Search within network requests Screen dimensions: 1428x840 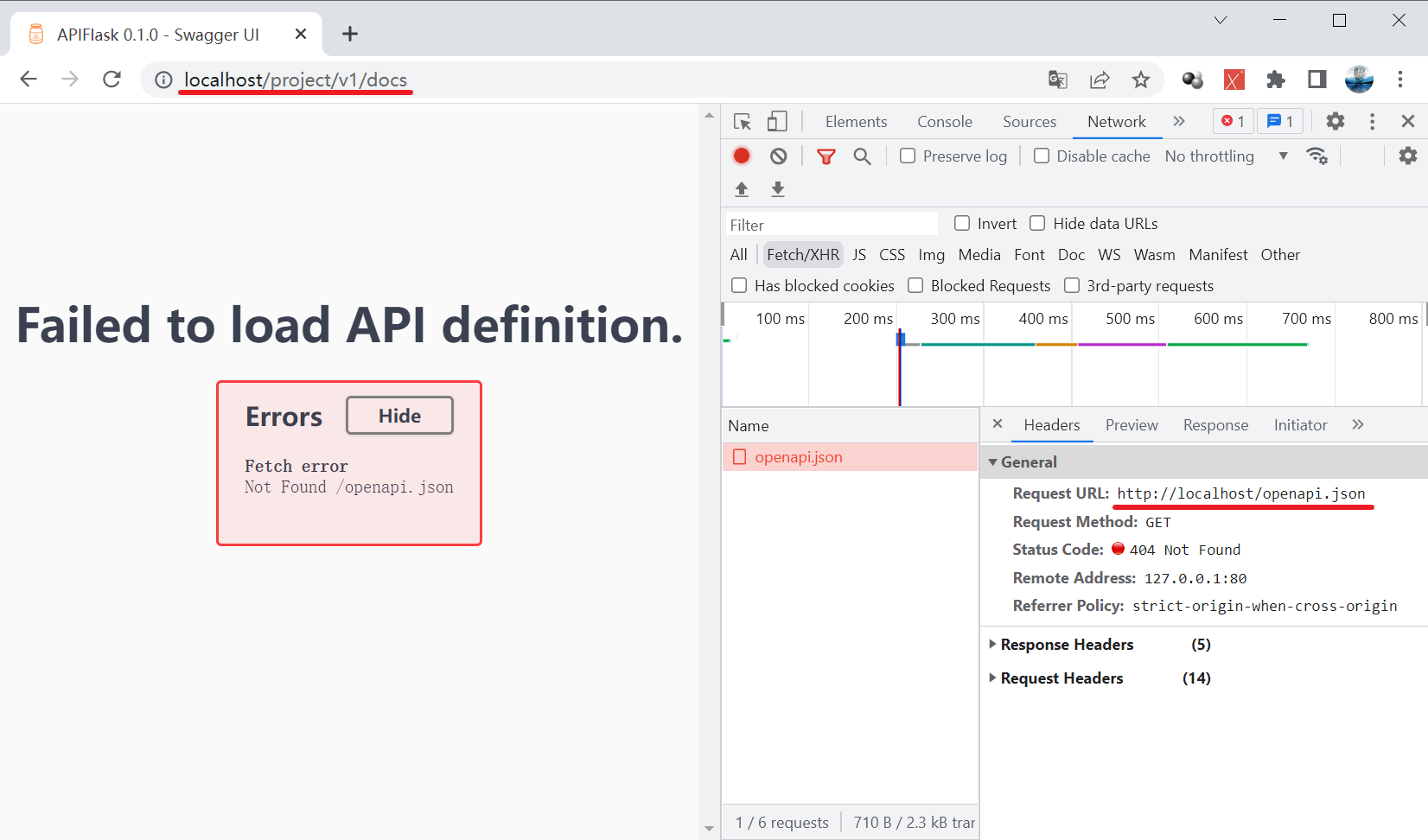click(x=862, y=156)
